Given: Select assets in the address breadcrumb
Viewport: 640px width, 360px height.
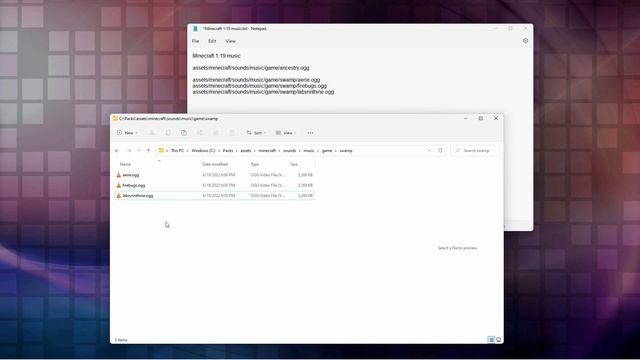Looking at the screenshot, I should pyautogui.click(x=246, y=151).
